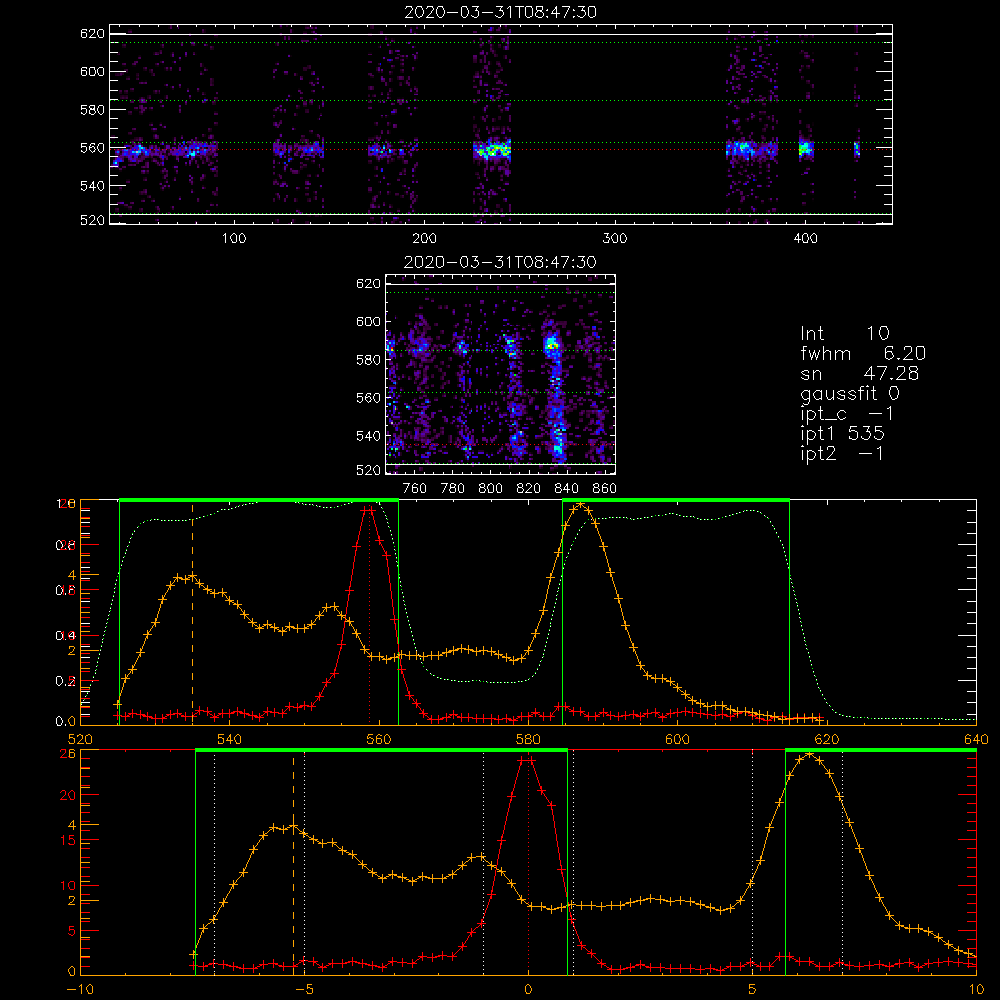Click the x-axis label 10 of the bottom plot
The image size is (1000, 1000).
(976, 990)
